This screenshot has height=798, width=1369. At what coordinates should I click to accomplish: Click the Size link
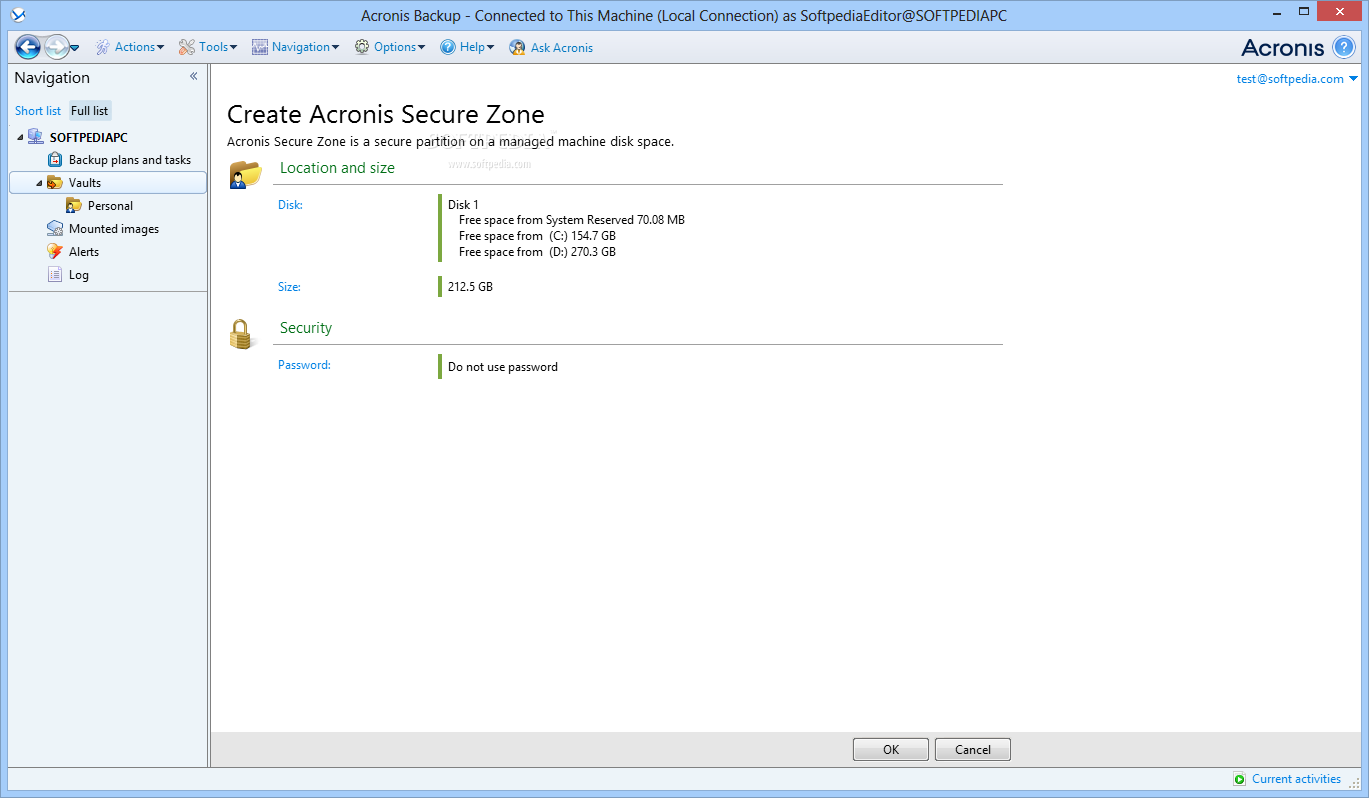click(289, 287)
